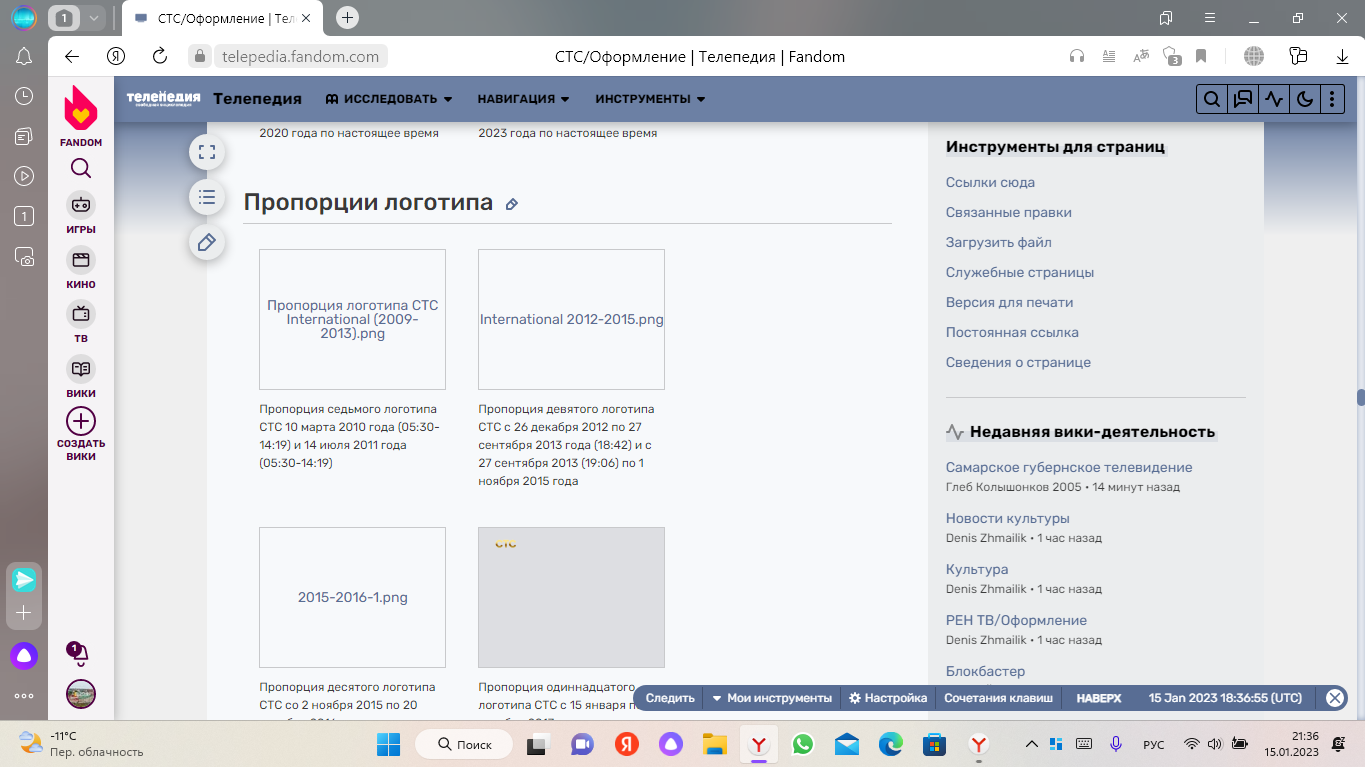Open ВИКИ wikis section icon
The image size is (1365, 767).
(x=81, y=369)
